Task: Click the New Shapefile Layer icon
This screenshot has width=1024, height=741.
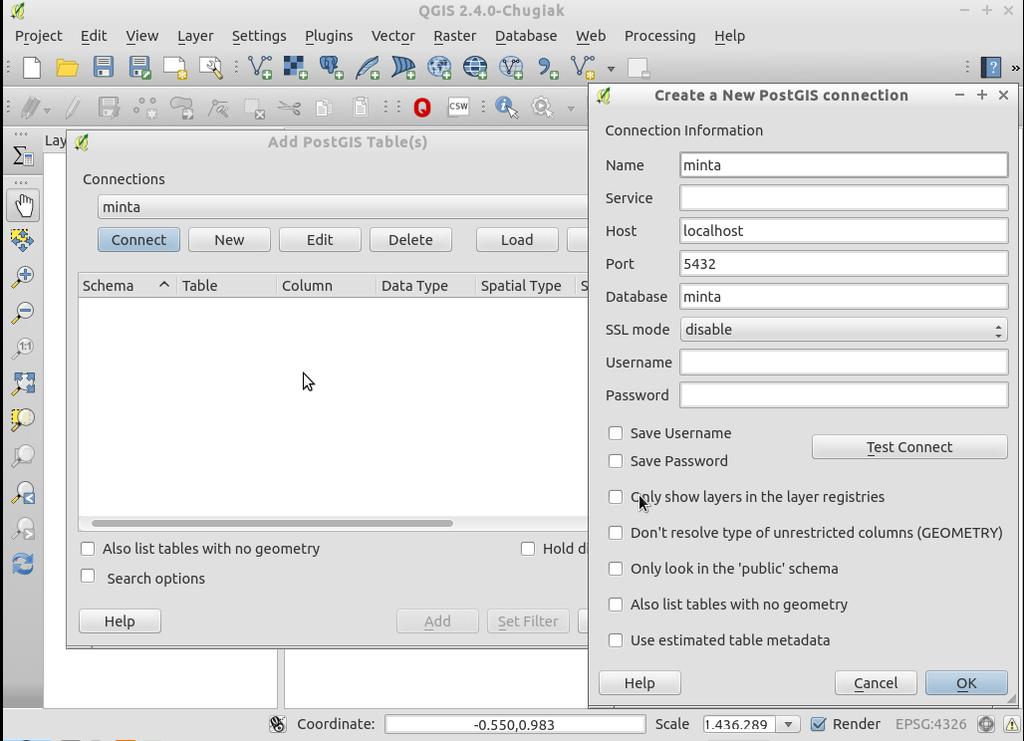Action: point(583,67)
